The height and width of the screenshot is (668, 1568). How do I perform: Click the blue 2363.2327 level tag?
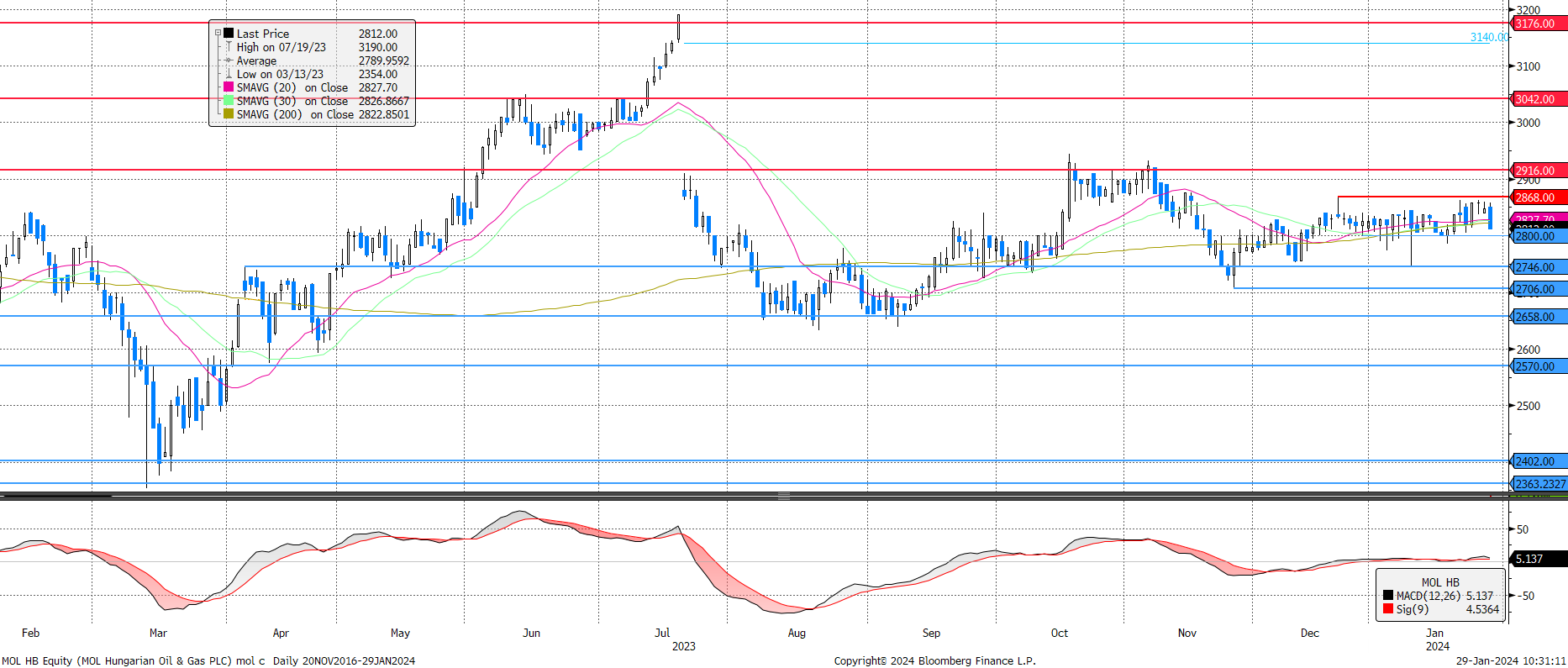tap(1539, 484)
